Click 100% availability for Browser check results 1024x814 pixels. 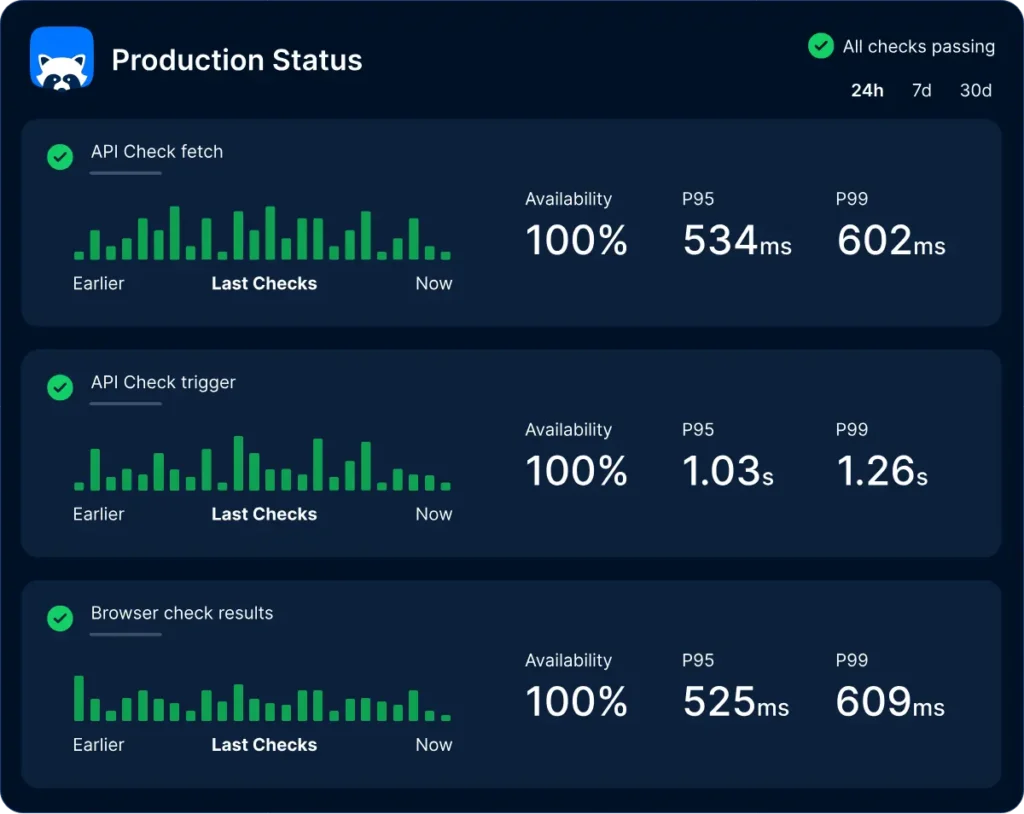point(576,701)
